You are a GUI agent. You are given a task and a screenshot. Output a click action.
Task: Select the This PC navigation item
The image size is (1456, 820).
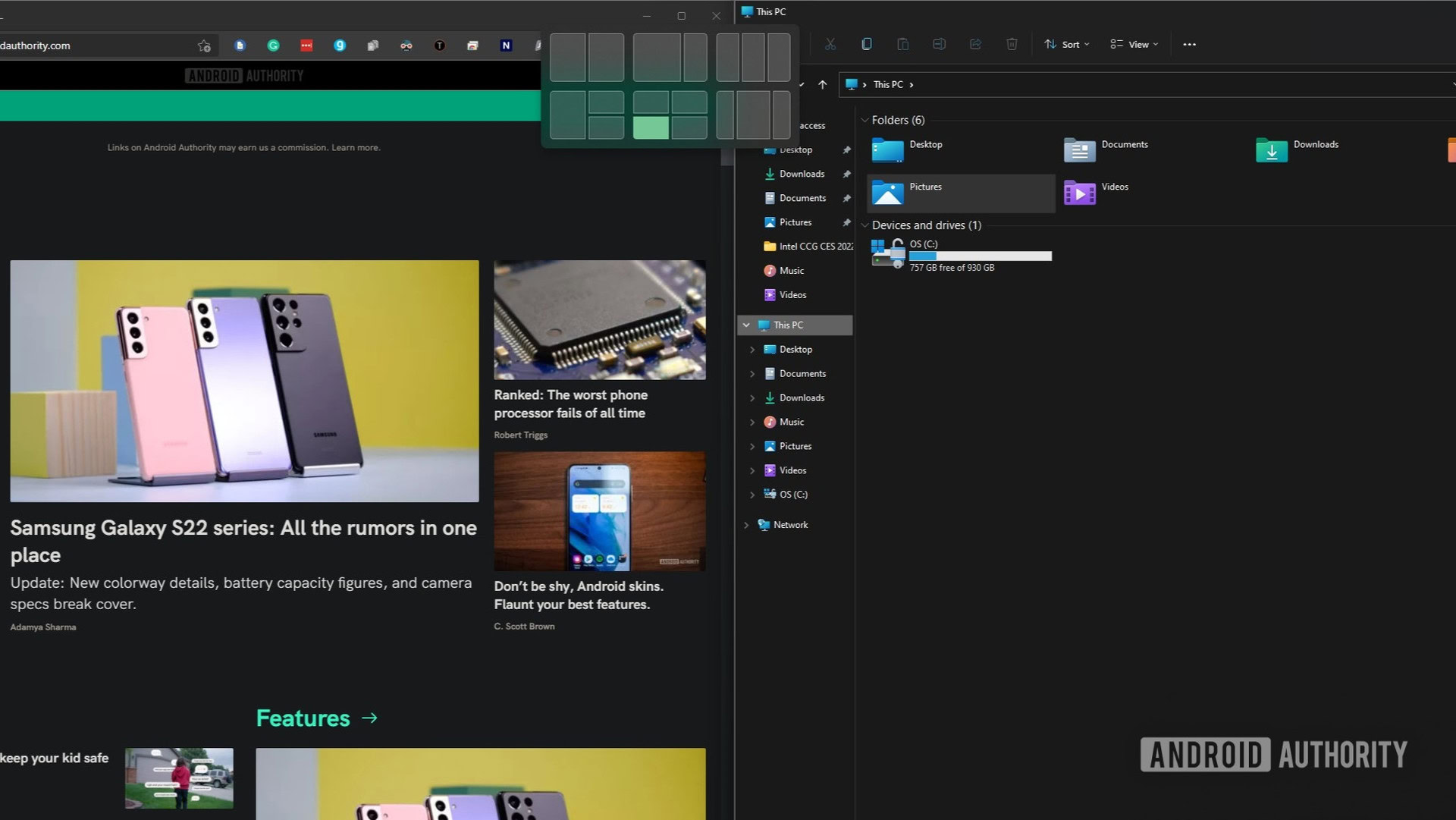pyautogui.click(x=788, y=324)
